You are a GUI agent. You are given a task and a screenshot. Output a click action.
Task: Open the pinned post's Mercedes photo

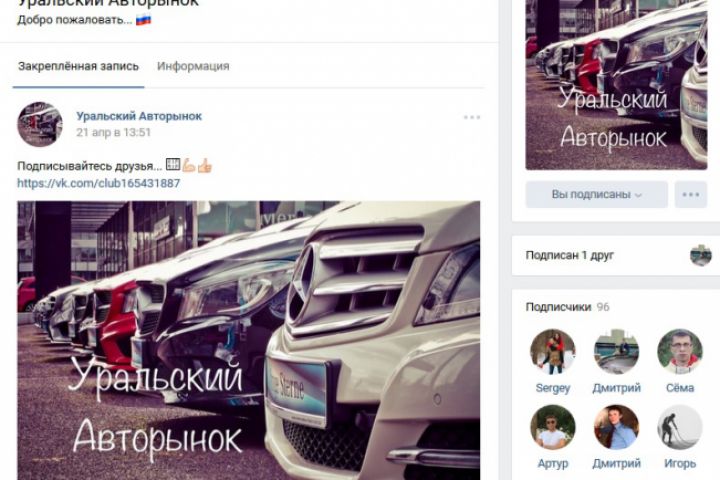[249, 340]
